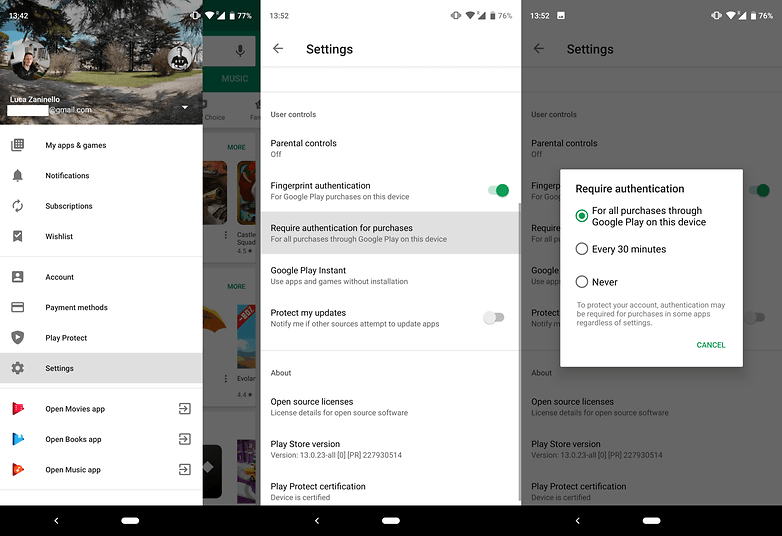782x536 pixels.
Task: Tap the Open Books app label
Action: [x=73, y=439]
